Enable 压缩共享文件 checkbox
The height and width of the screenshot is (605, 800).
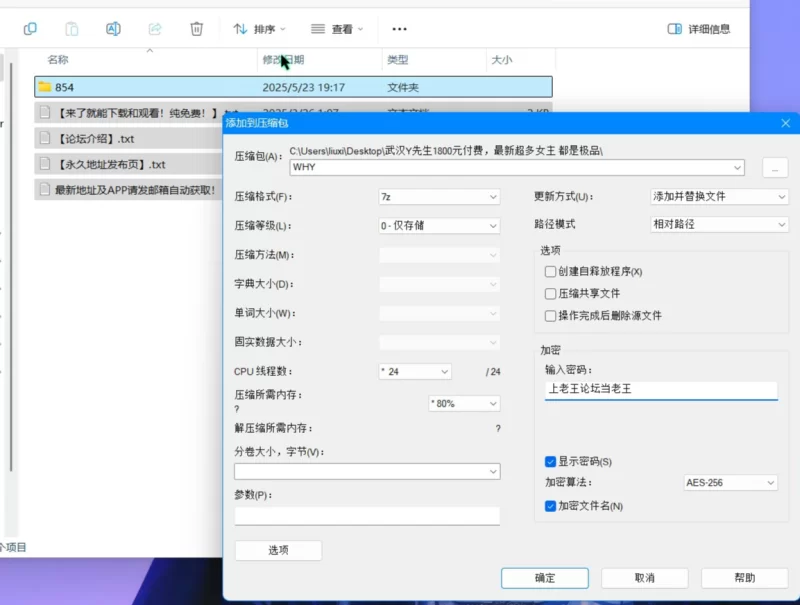tap(550, 293)
